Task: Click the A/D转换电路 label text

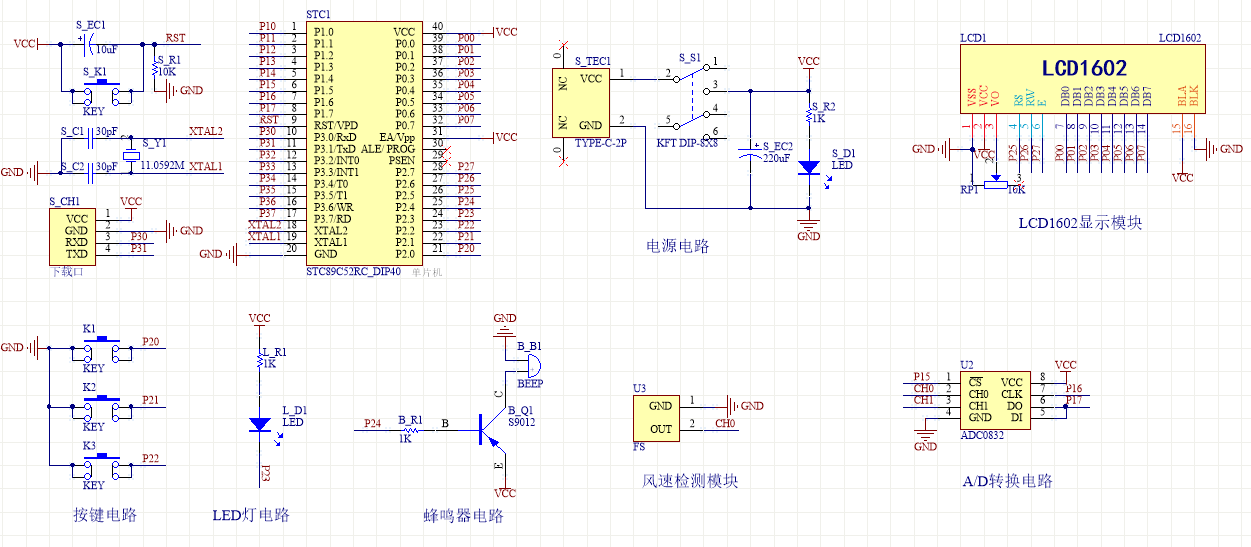Action: pyautogui.click(x=1007, y=481)
